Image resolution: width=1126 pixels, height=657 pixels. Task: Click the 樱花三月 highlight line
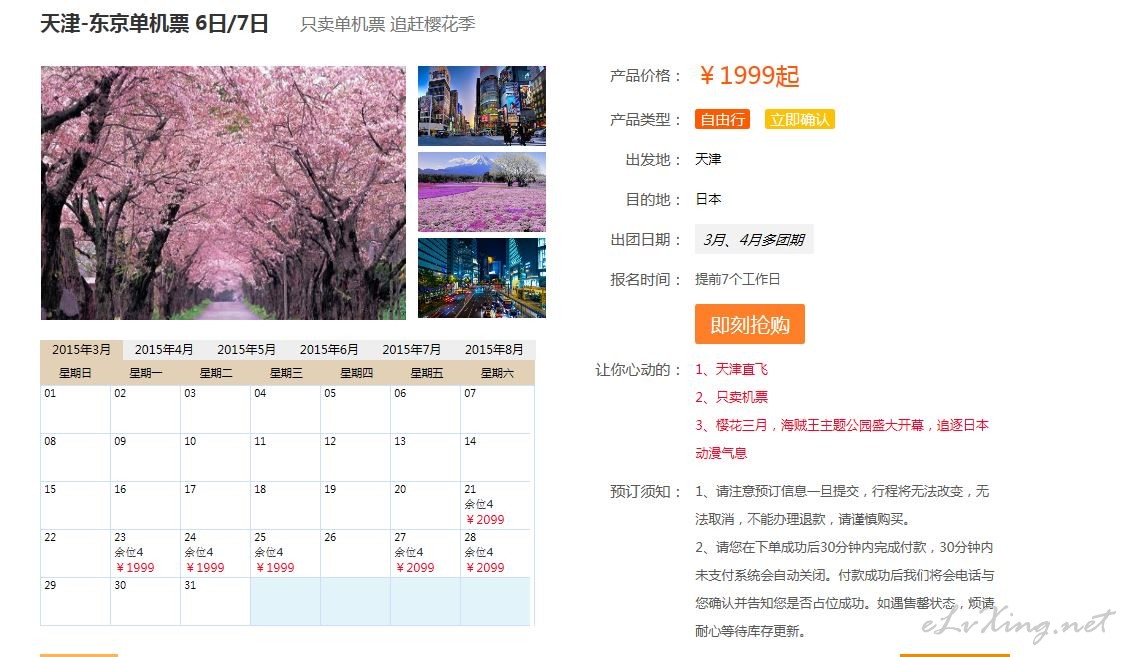coord(842,439)
